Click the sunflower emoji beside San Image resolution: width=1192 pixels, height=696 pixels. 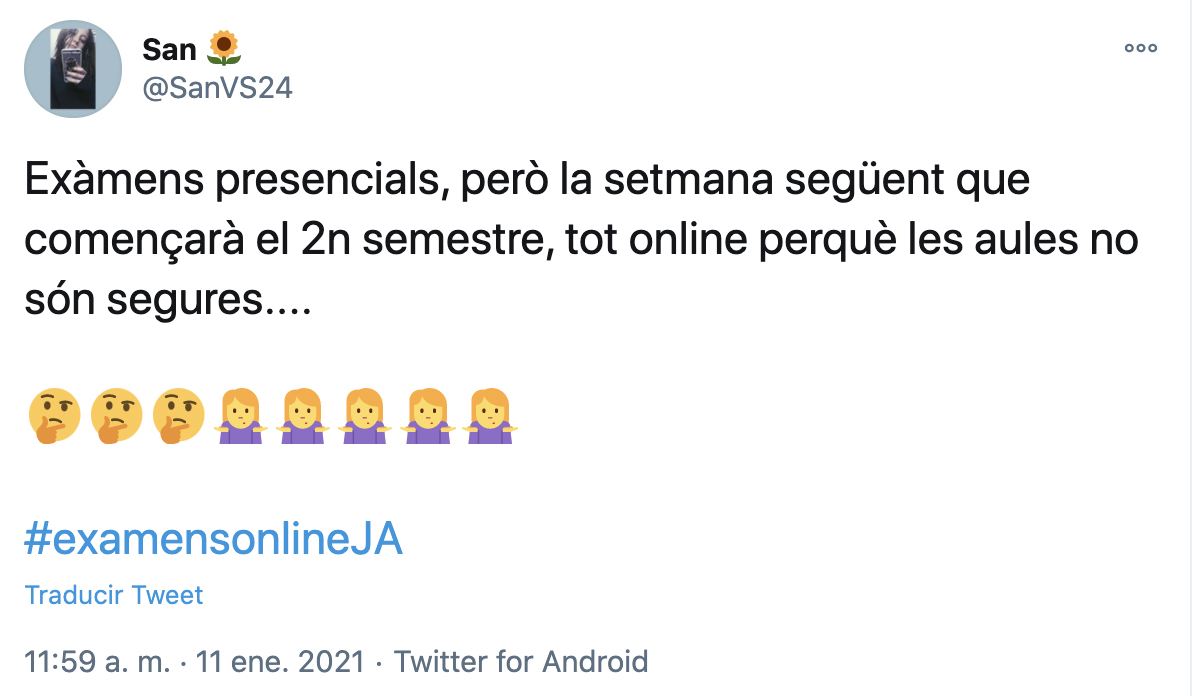224,47
